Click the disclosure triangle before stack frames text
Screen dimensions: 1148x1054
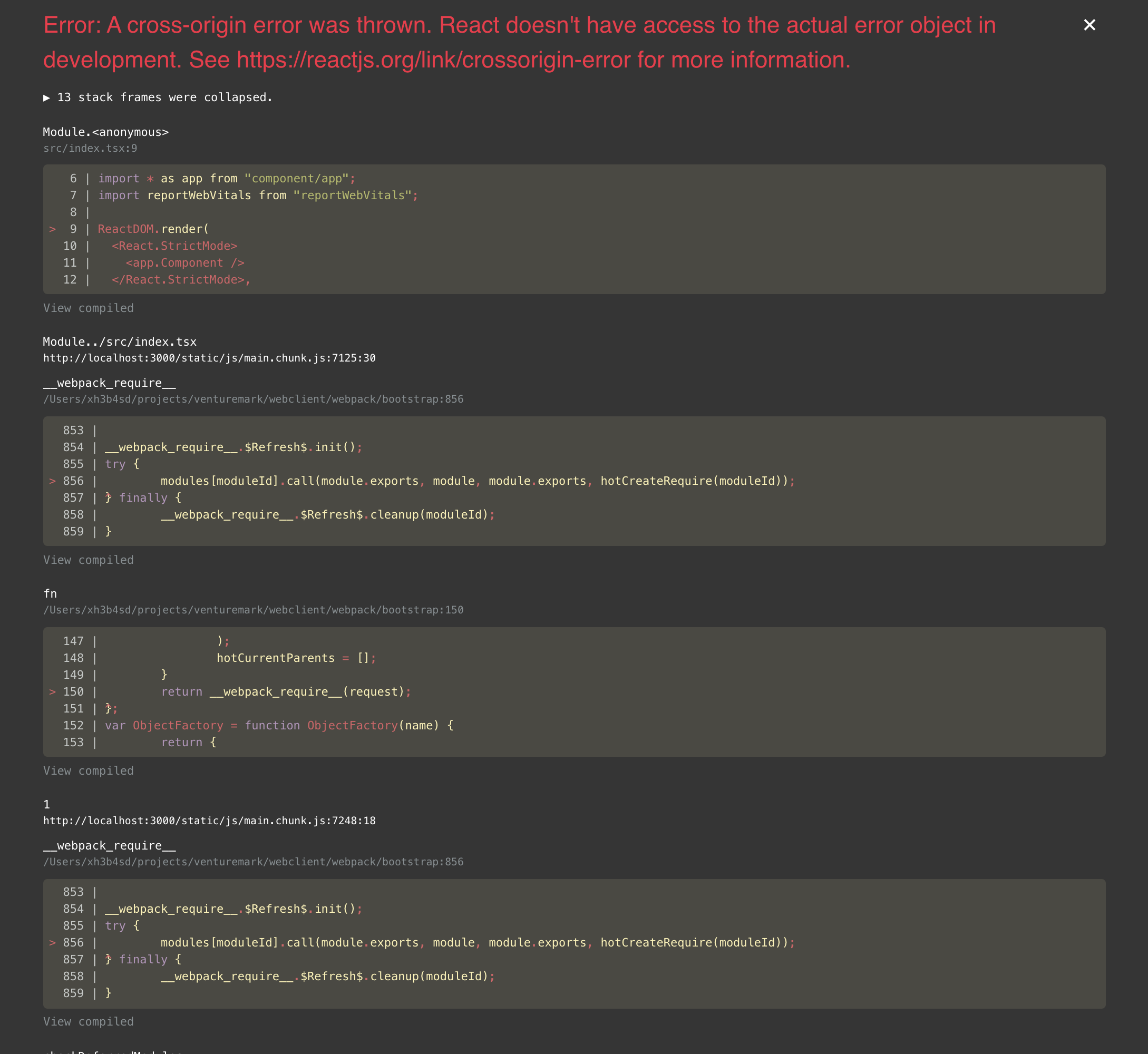(47, 97)
